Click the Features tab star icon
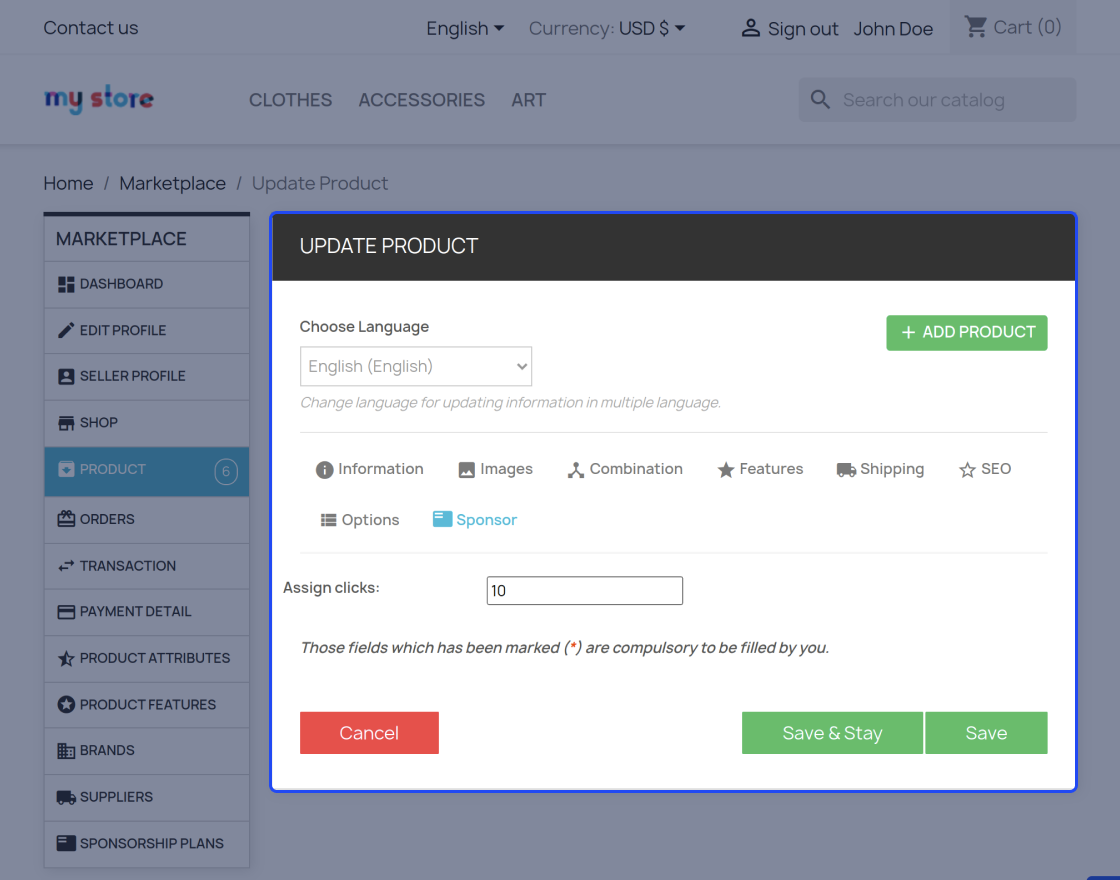 tap(726, 470)
